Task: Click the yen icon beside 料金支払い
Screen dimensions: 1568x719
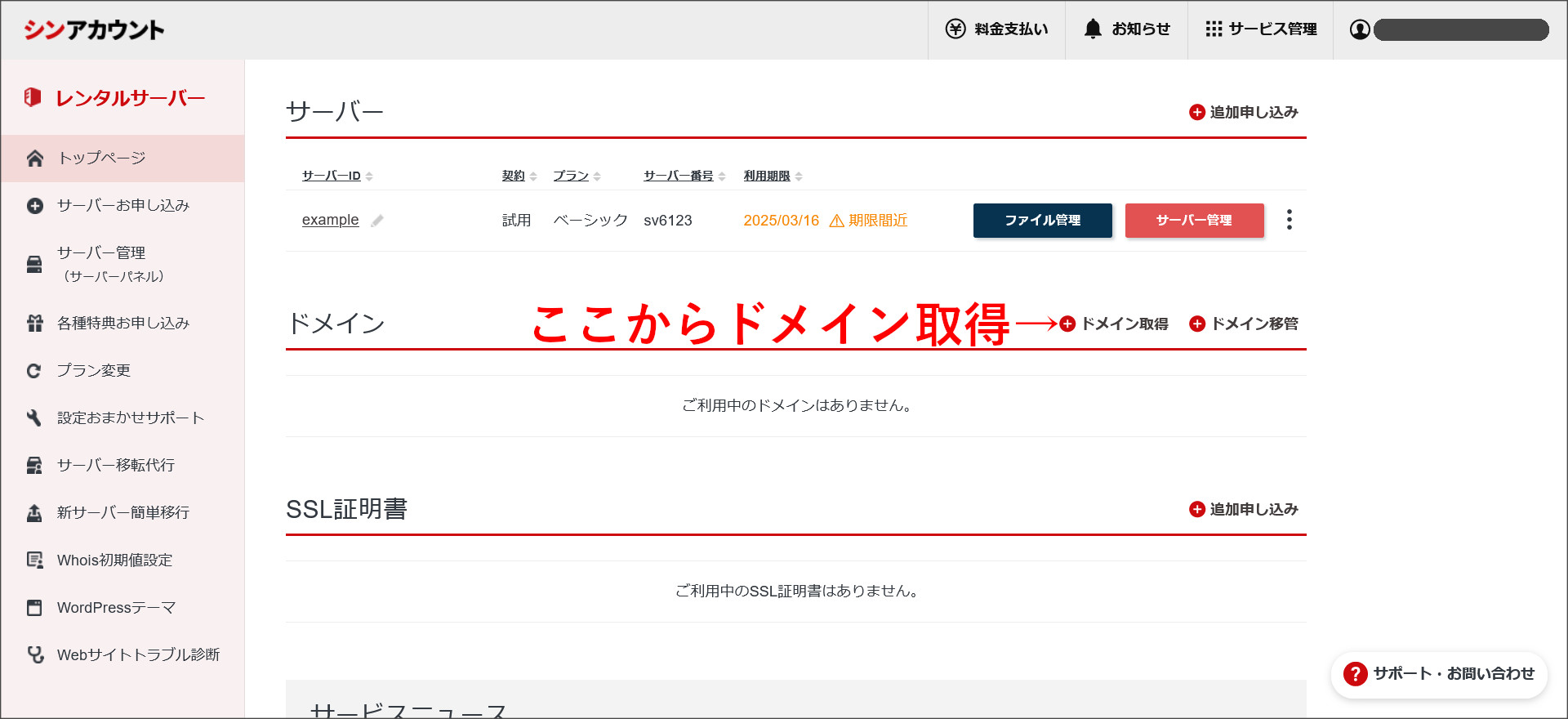Action: (955, 29)
